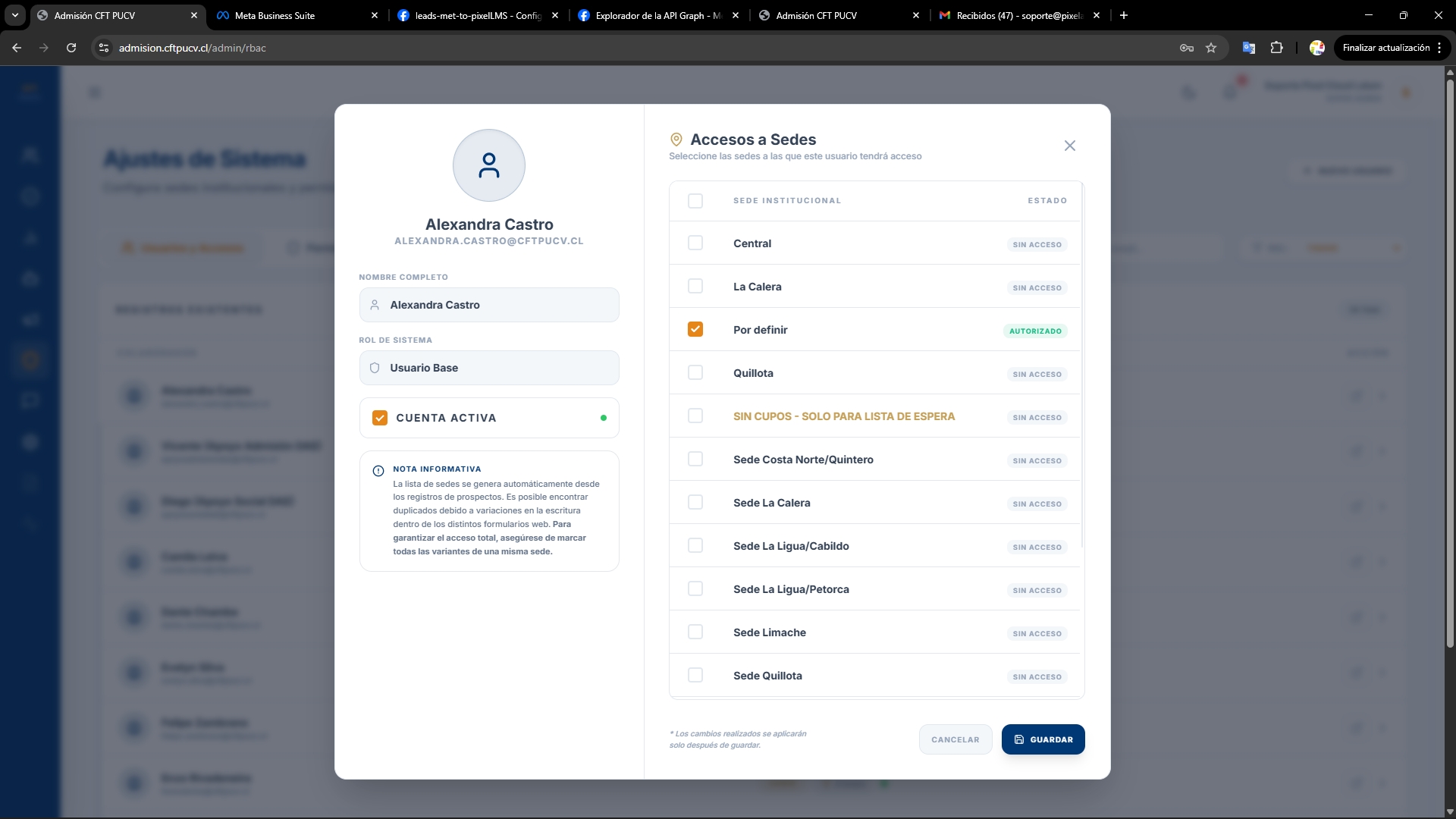
Task: Open the Rol de Sistema field
Action: (x=489, y=368)
